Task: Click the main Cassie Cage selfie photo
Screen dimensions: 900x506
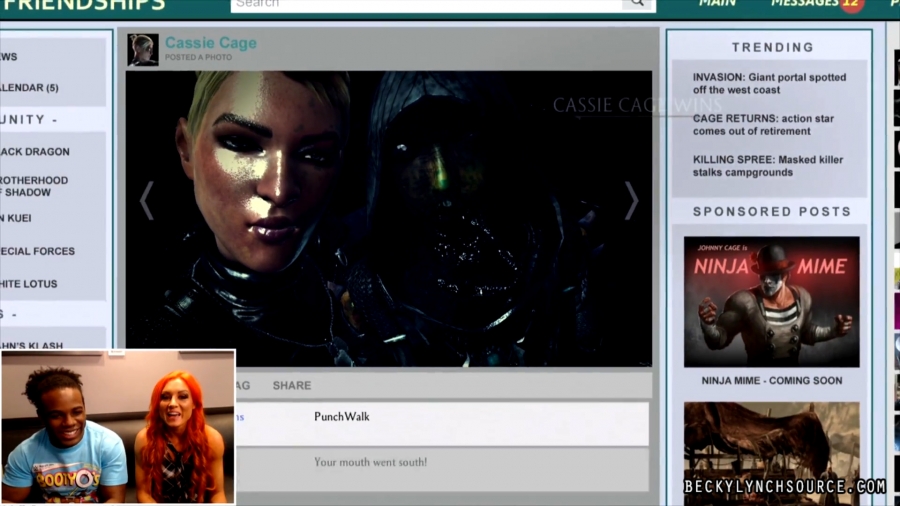Action: coord(388,218)
